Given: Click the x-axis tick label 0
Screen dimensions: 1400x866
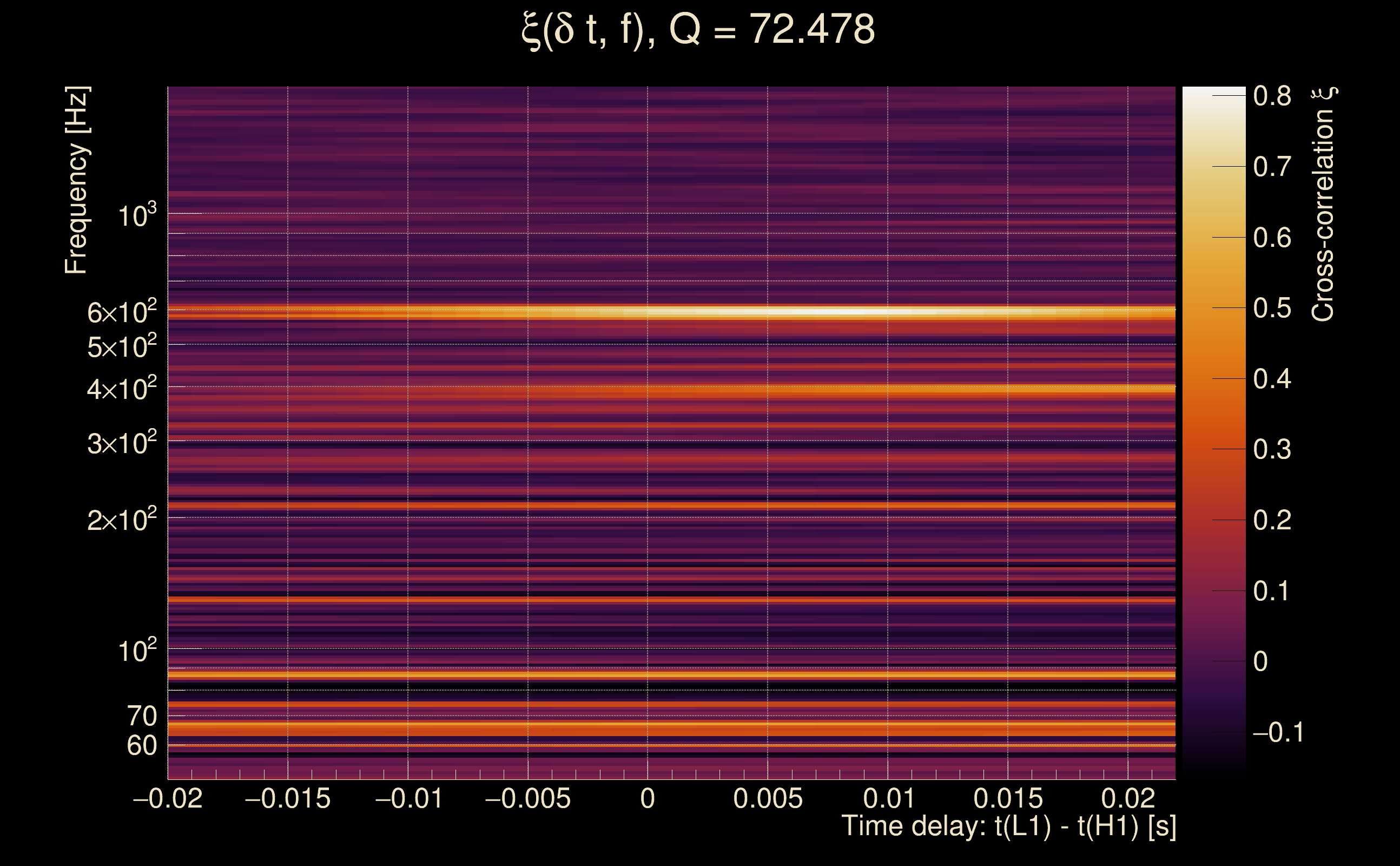Looking at the screenshot, I should click(648, 799).
